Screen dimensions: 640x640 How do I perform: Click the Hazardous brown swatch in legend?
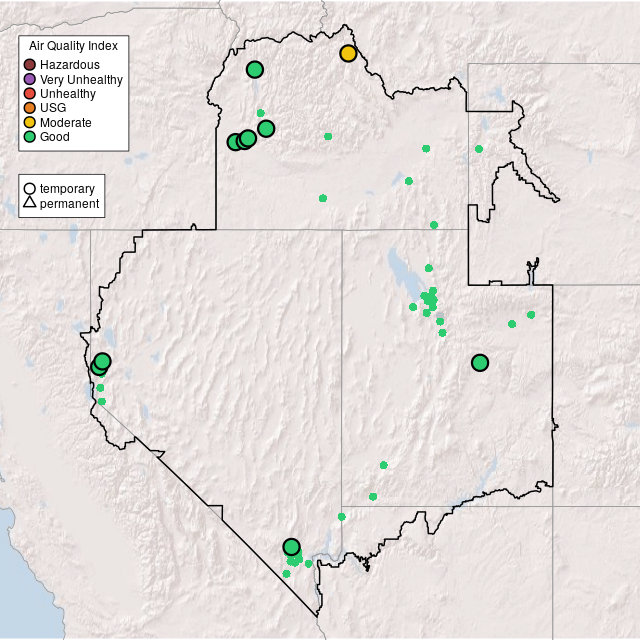(x=30, y=65)
